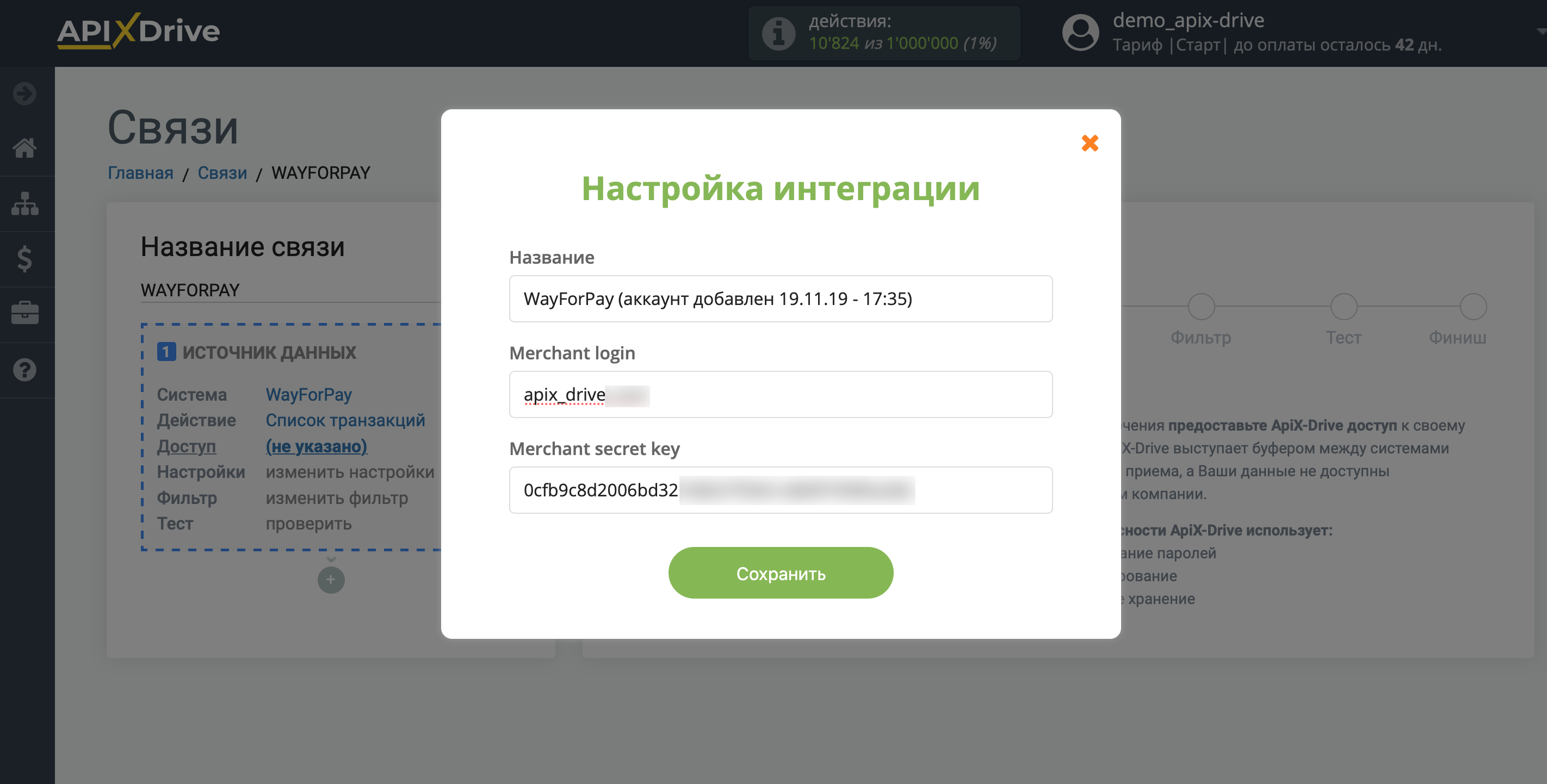1547x784 pixels.
Task: Add a block with the plus button
Action: coord(330,579)
